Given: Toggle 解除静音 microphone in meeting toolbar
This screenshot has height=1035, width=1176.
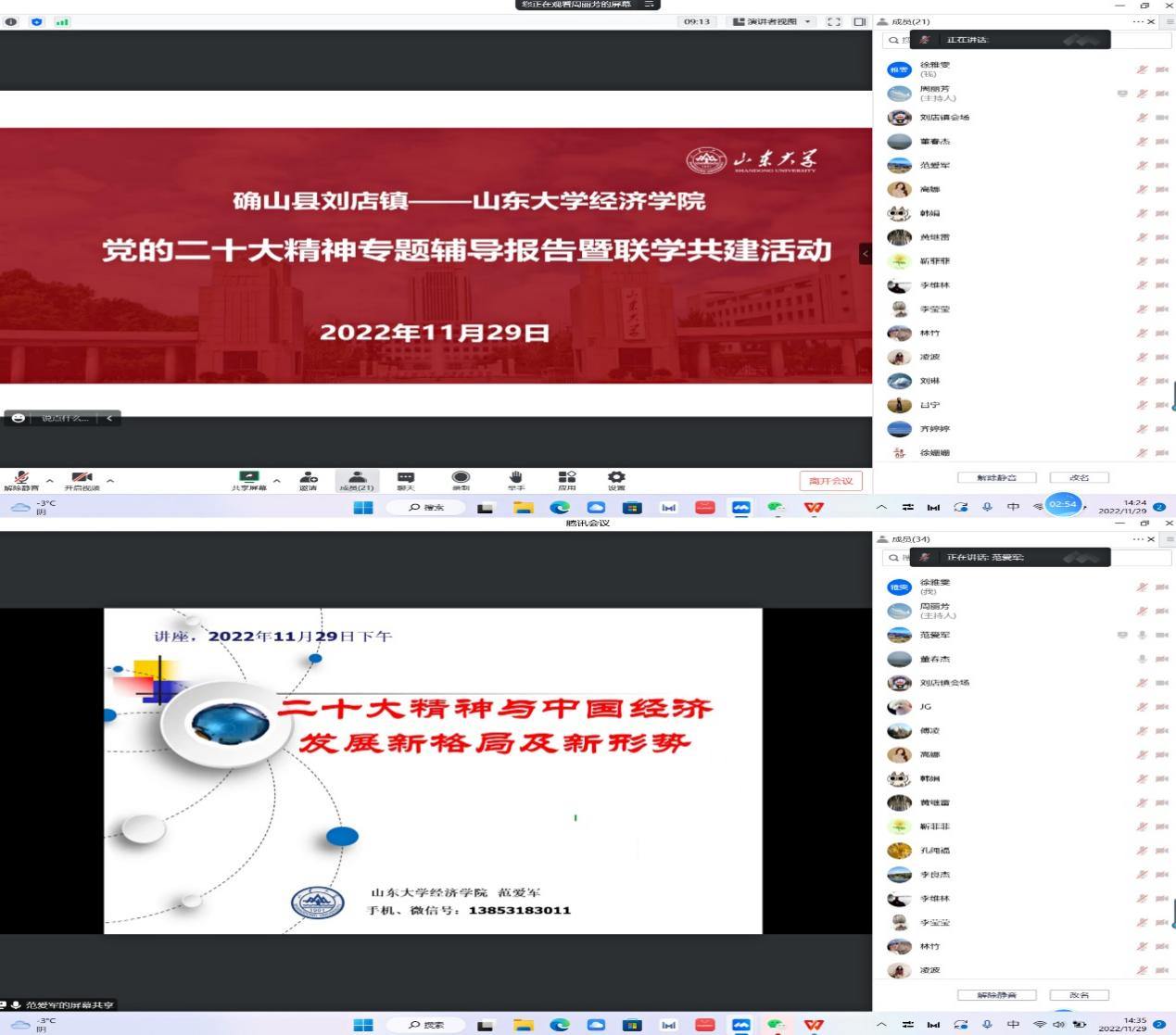Looking at the screenshot, I should click(x=21, y=479).
